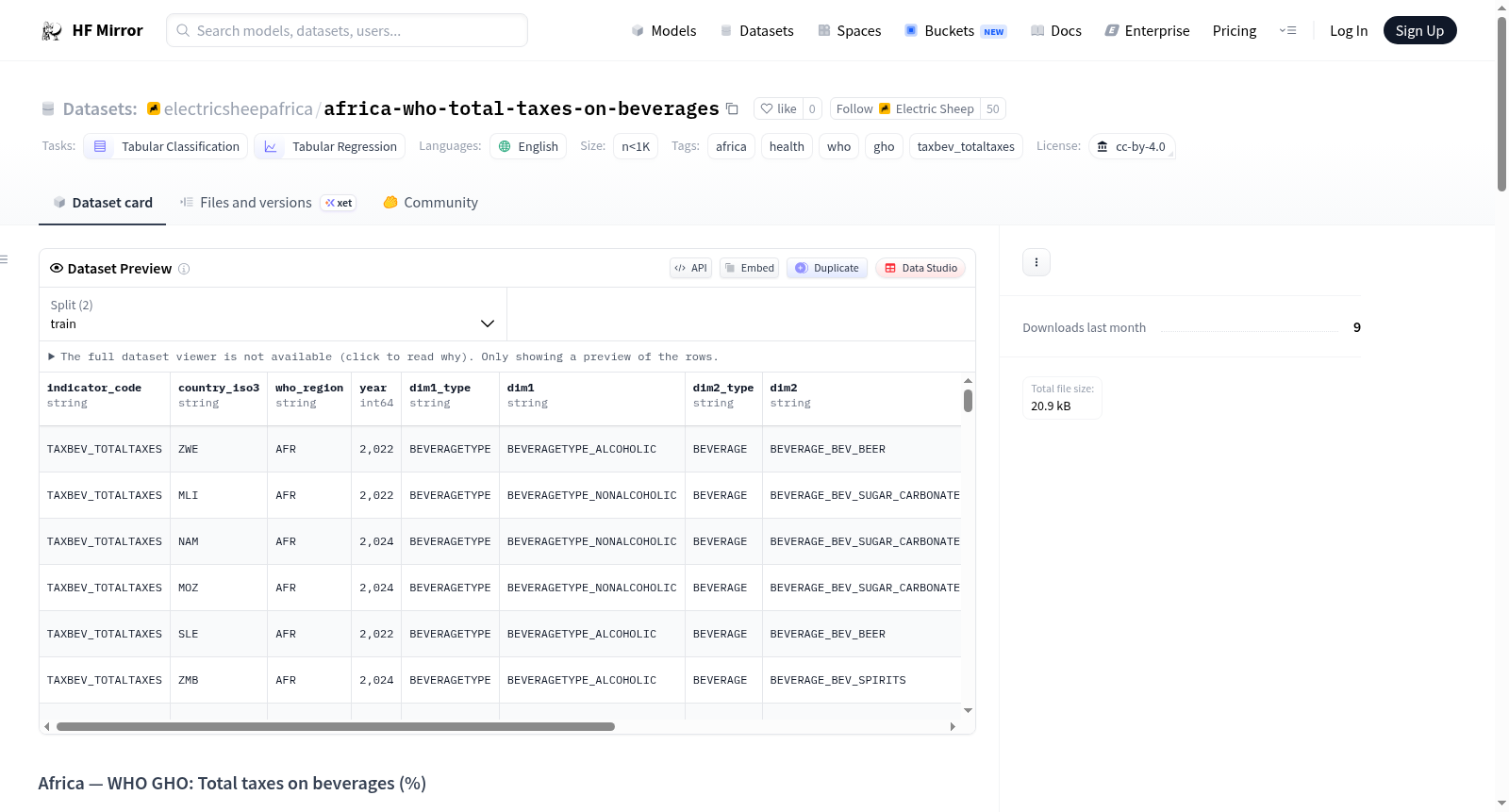The height and width of the screenshot is (812, 1509).
Task: Click the n<1K size tag
Action: point(636,146)
